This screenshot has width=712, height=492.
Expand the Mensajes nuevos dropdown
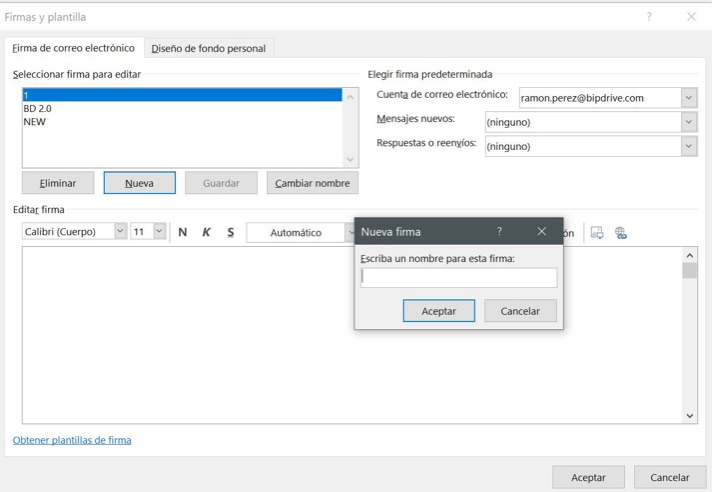[689, 122]
